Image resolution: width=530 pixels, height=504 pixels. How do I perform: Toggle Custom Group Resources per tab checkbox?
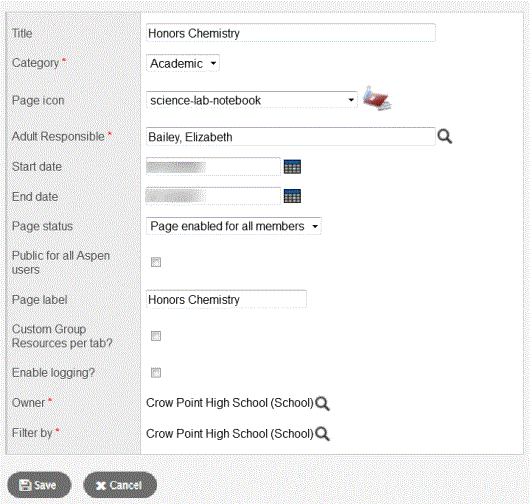click(x=156, y=336)
